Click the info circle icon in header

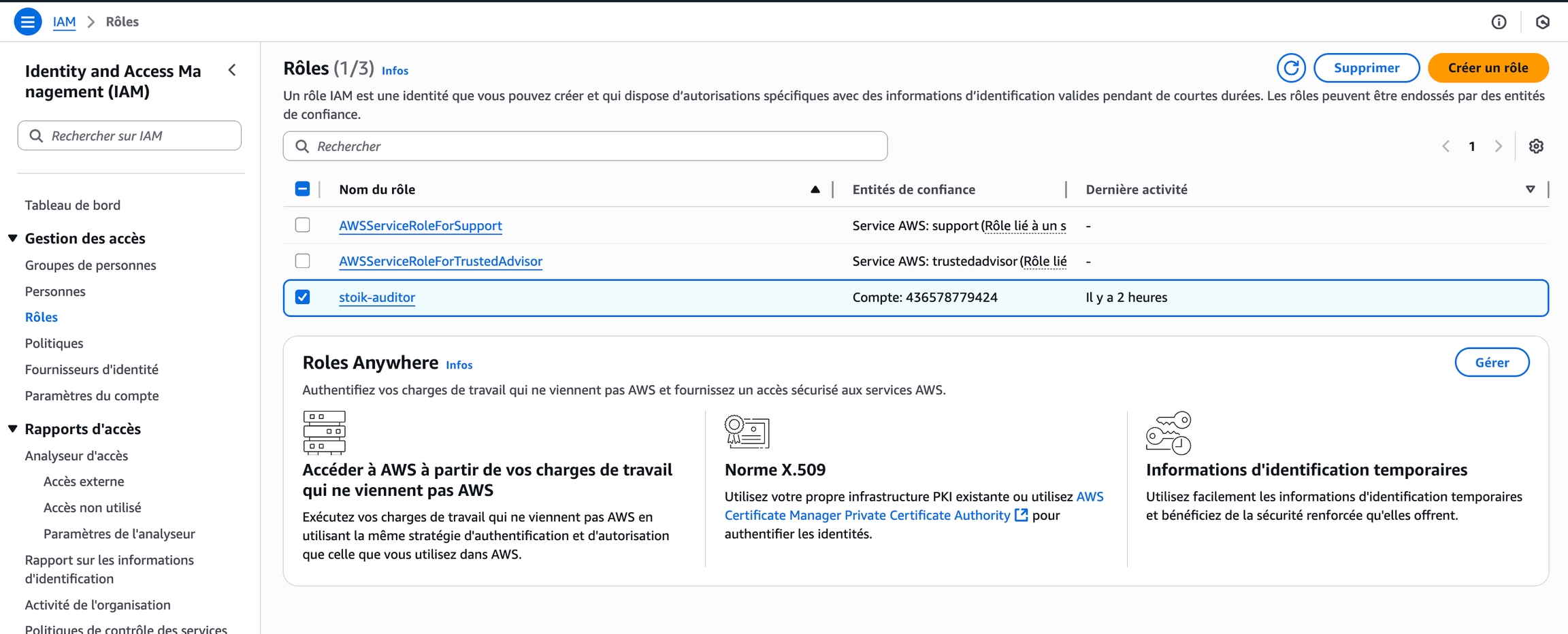click(x=1499, y=22)
